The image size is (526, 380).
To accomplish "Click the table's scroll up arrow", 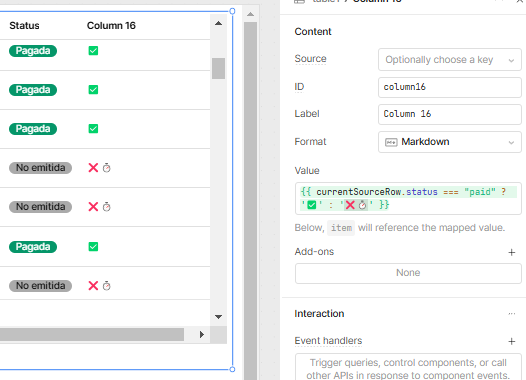I will click(x=218, y=23).
